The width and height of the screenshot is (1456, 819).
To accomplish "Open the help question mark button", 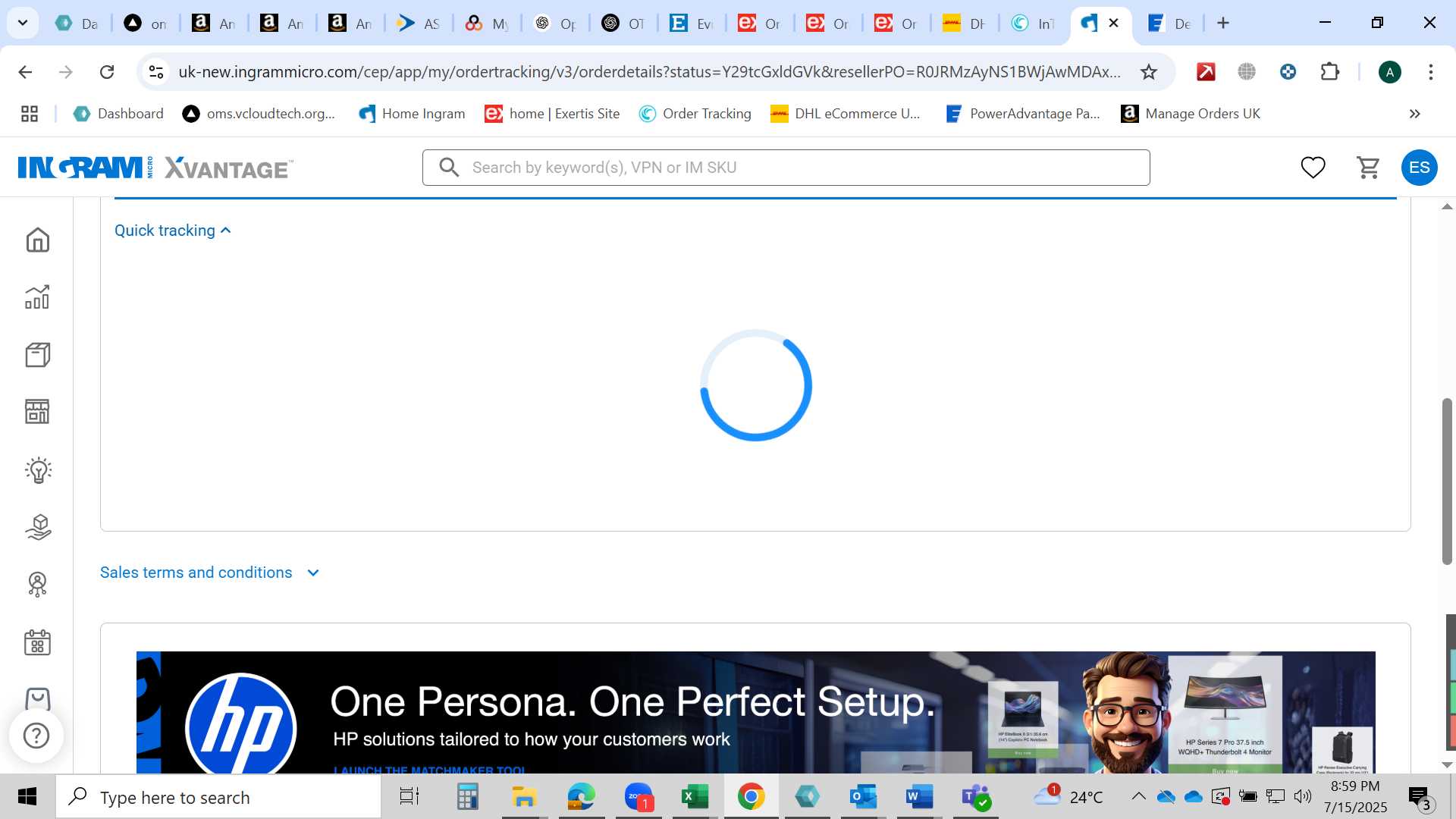I will coord(36,736).
